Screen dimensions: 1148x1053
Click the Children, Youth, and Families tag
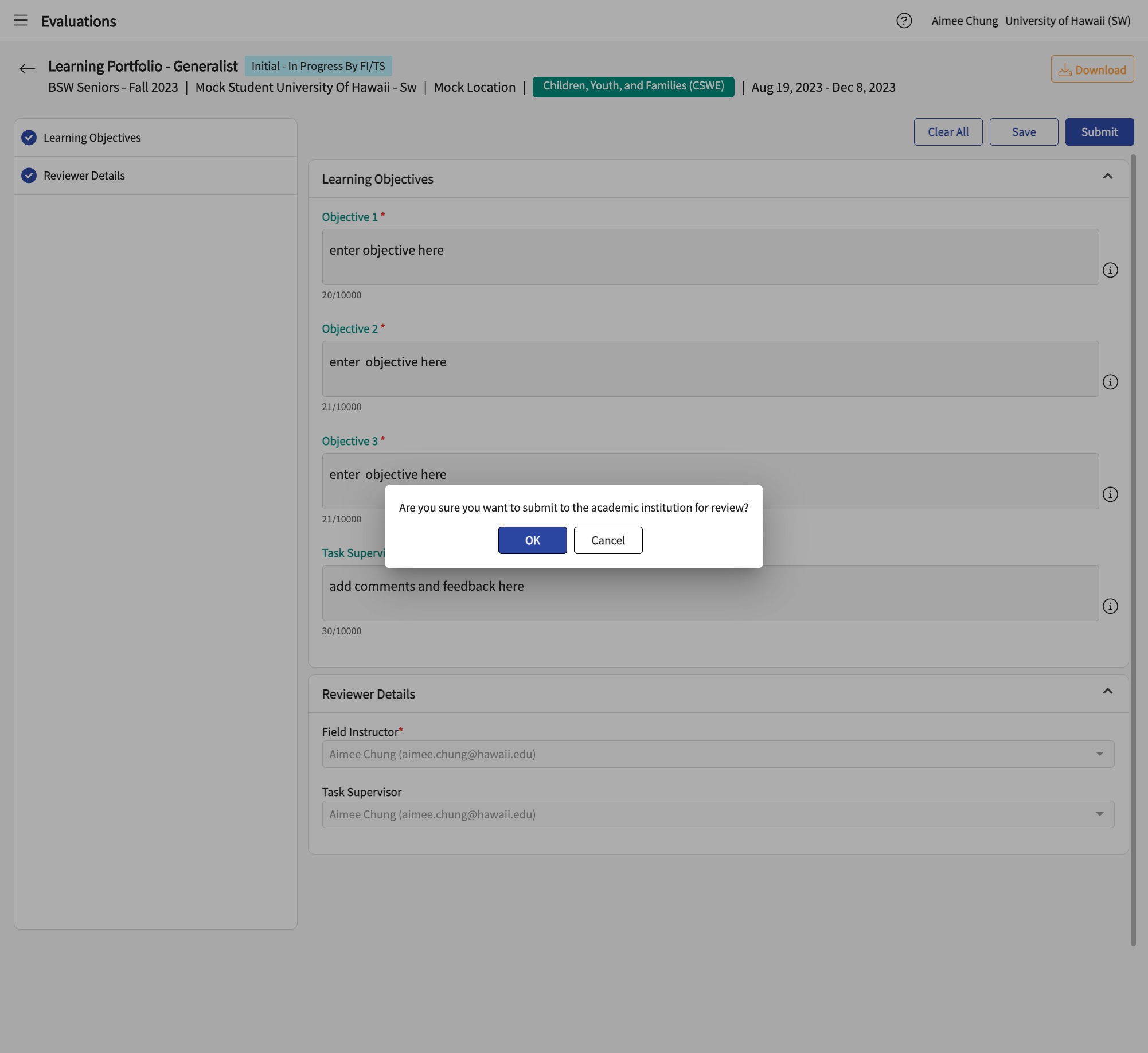click(633, 87)
